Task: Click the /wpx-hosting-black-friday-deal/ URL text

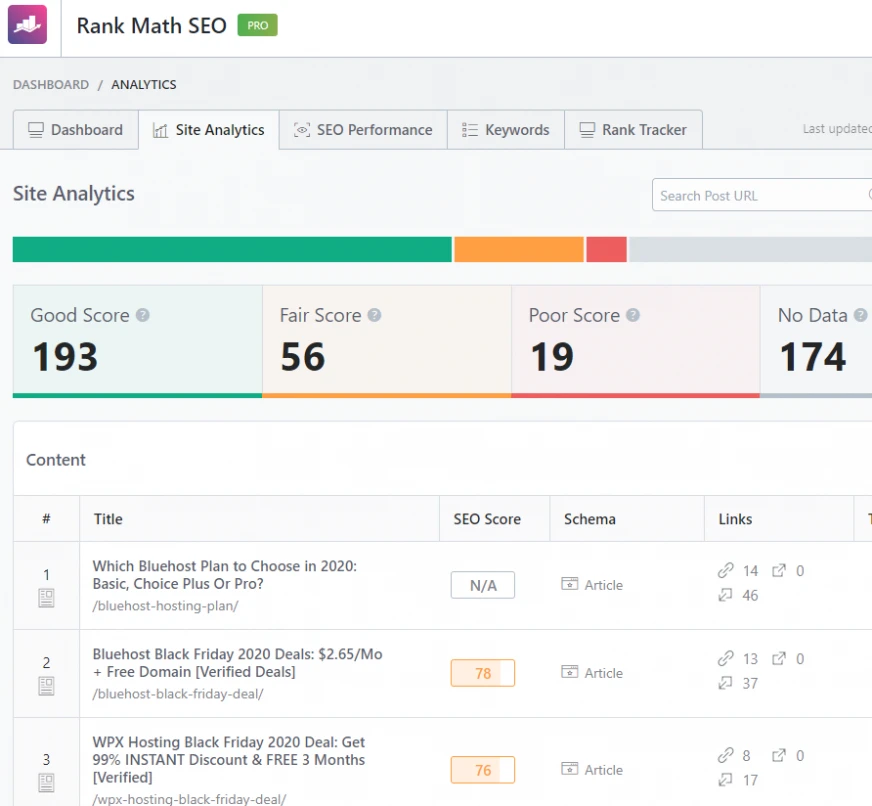Action: pyautogui.click(x=189, y=799)
